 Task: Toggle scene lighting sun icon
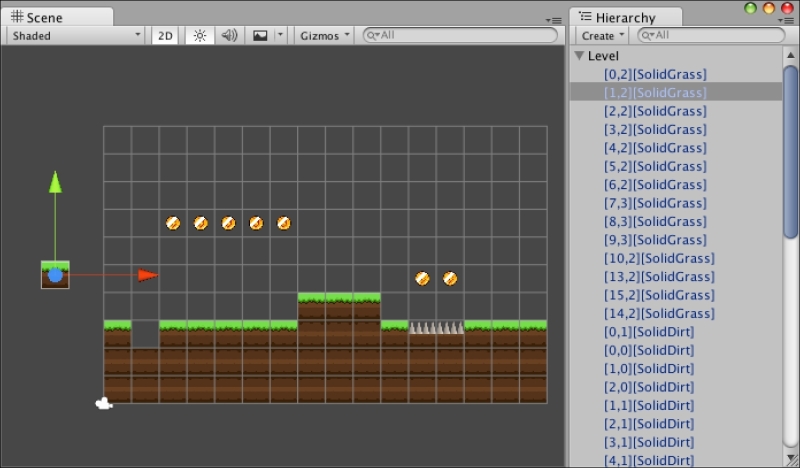click(x=199, y=35)
